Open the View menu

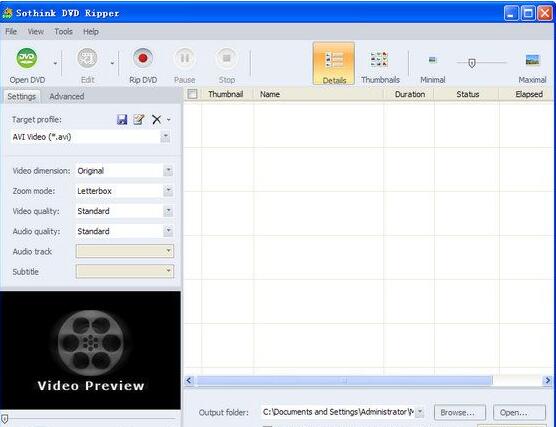pos(36,32)
